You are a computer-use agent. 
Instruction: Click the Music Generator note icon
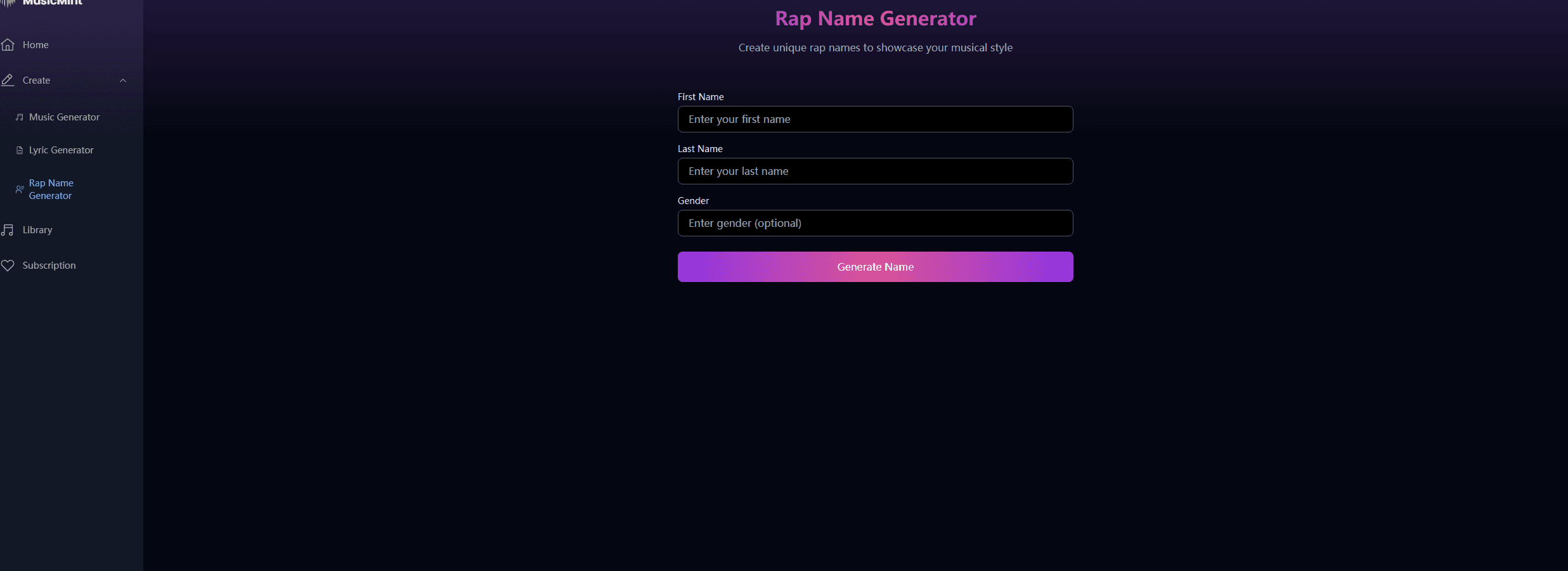[20, 117]
